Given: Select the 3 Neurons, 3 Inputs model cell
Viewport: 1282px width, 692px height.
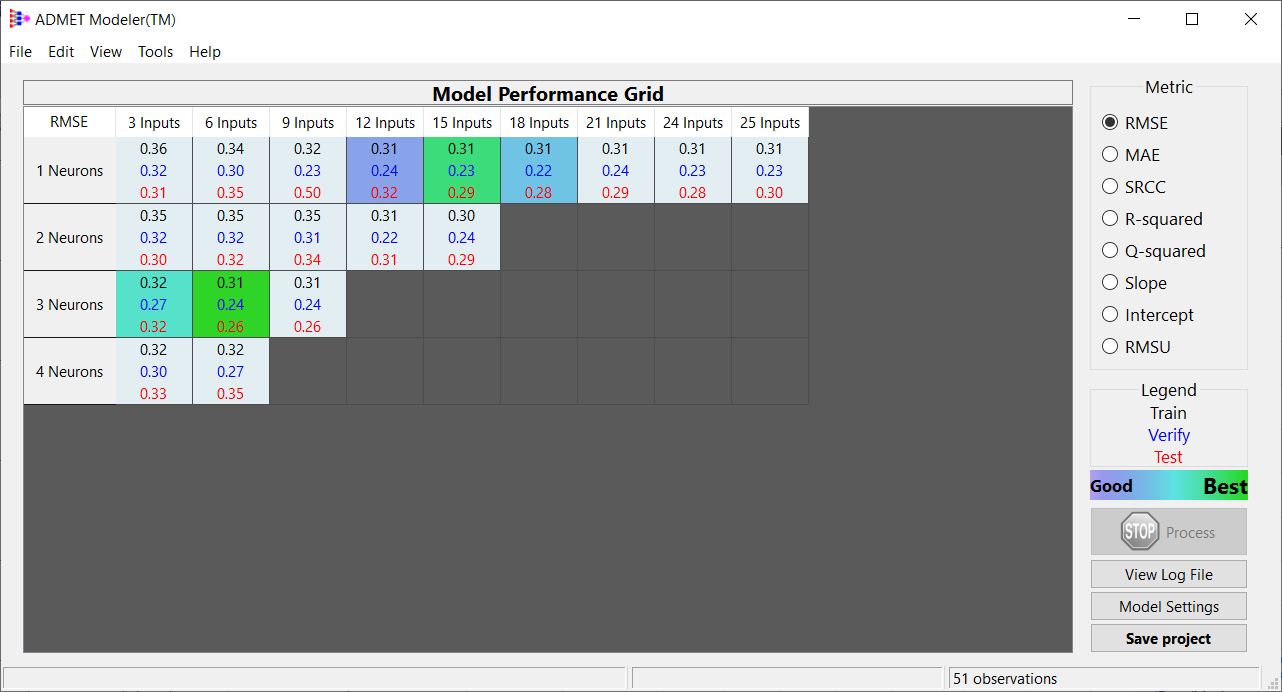Looking at the screenshot, I should [153, 305].
